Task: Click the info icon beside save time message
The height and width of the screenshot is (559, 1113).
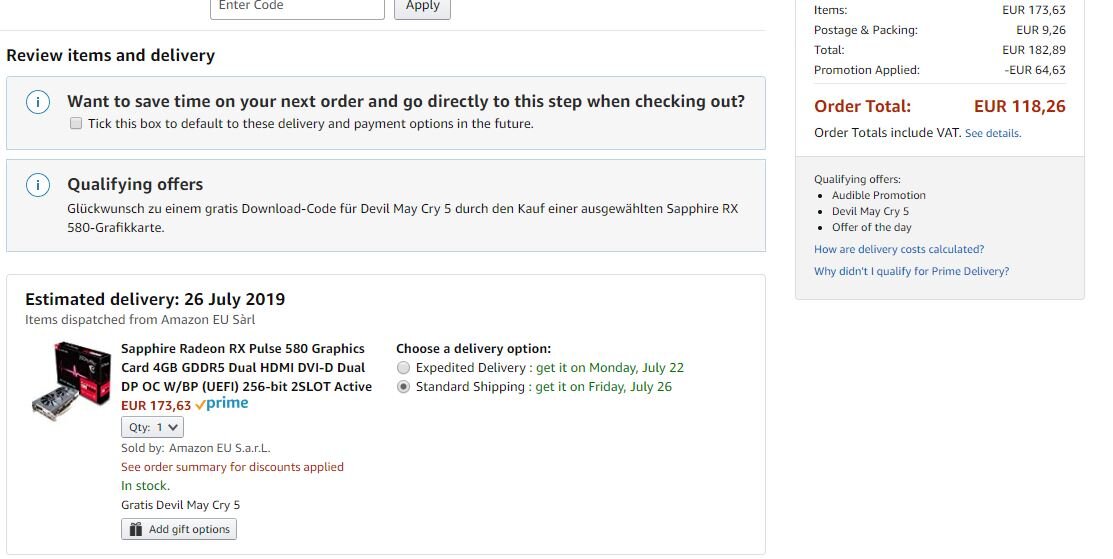Action: coord(37,103)
